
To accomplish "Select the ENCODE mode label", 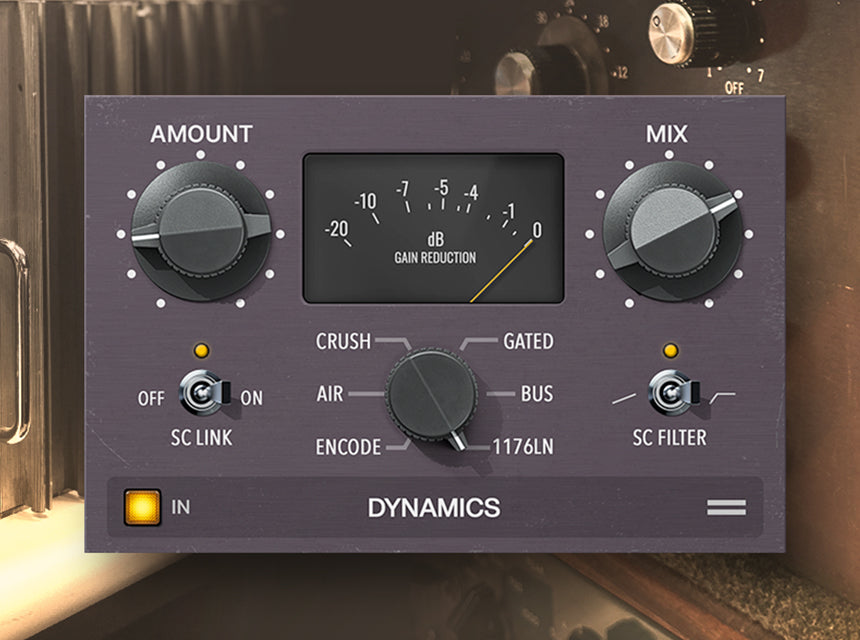I will click(348, 447).
